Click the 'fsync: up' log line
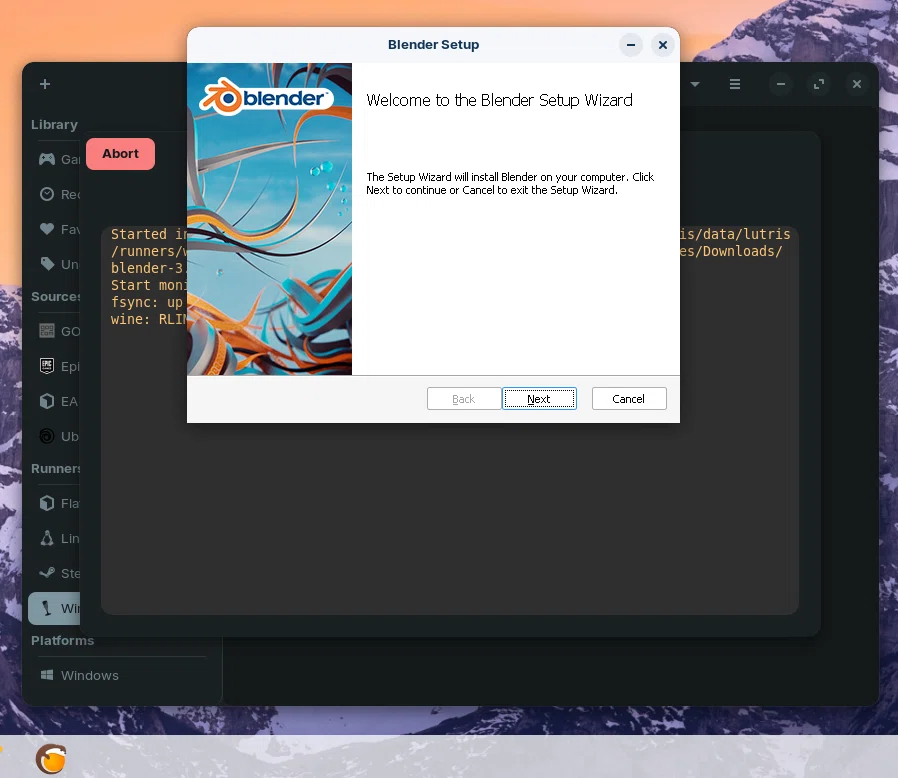The image size is (898, 778). pos(147,302)
